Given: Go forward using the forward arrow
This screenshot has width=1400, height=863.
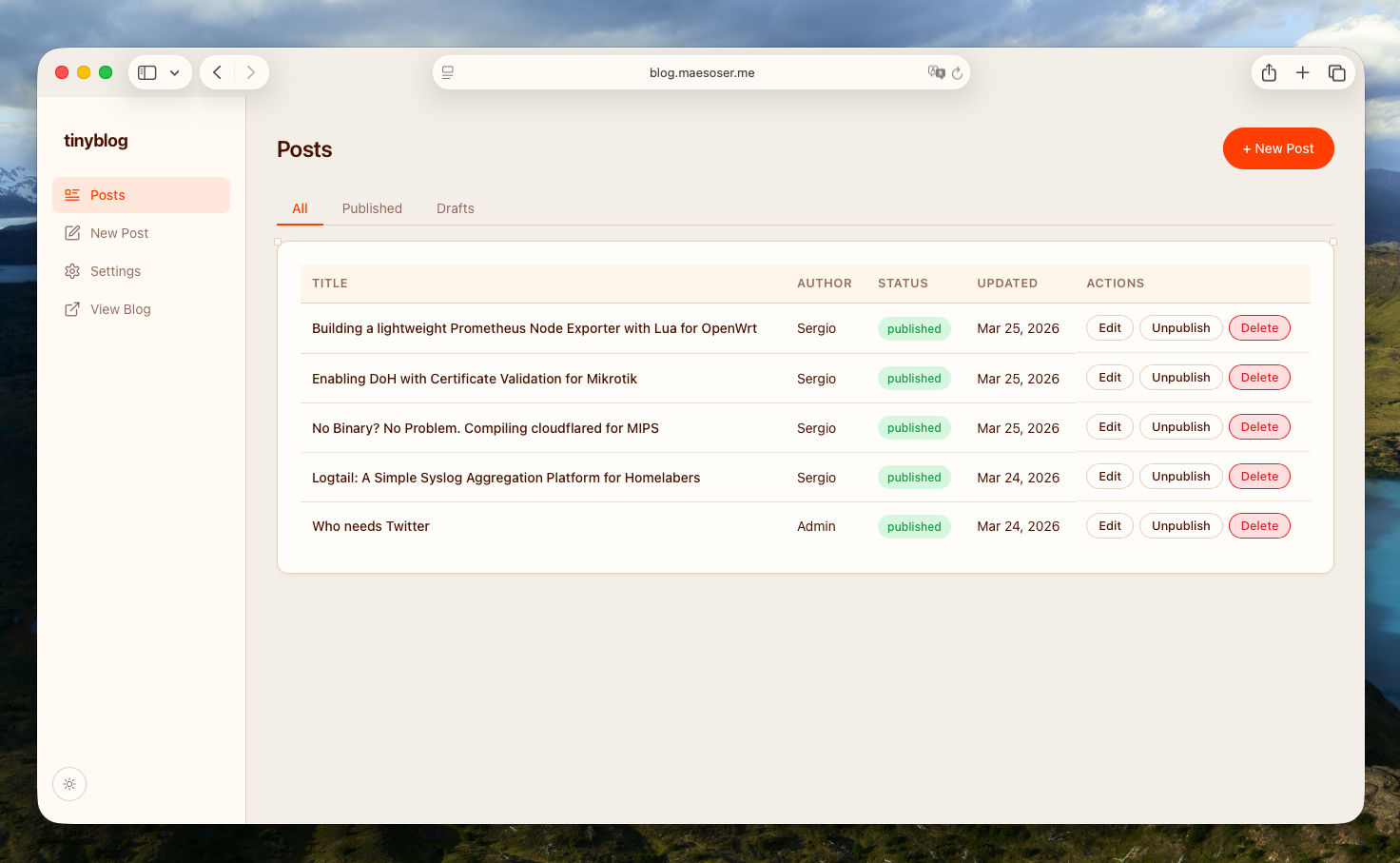Looking at the screenshot, I should click(x=251, y=72).
